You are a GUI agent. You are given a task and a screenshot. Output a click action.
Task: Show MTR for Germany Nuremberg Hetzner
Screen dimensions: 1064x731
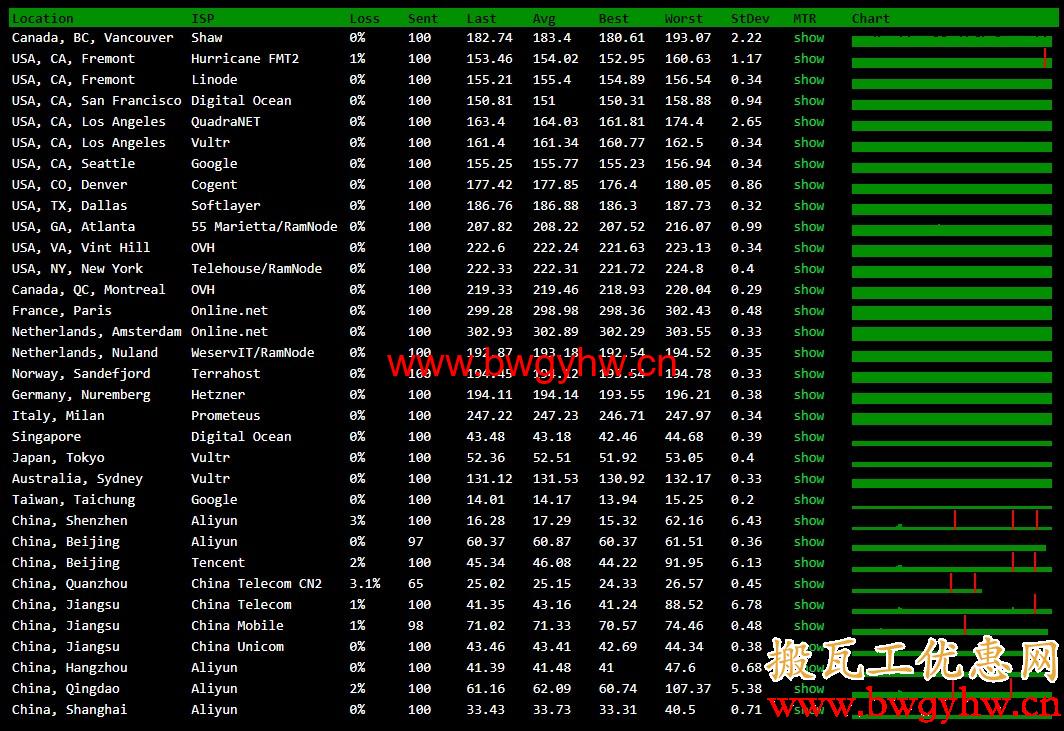click(809, 395)
